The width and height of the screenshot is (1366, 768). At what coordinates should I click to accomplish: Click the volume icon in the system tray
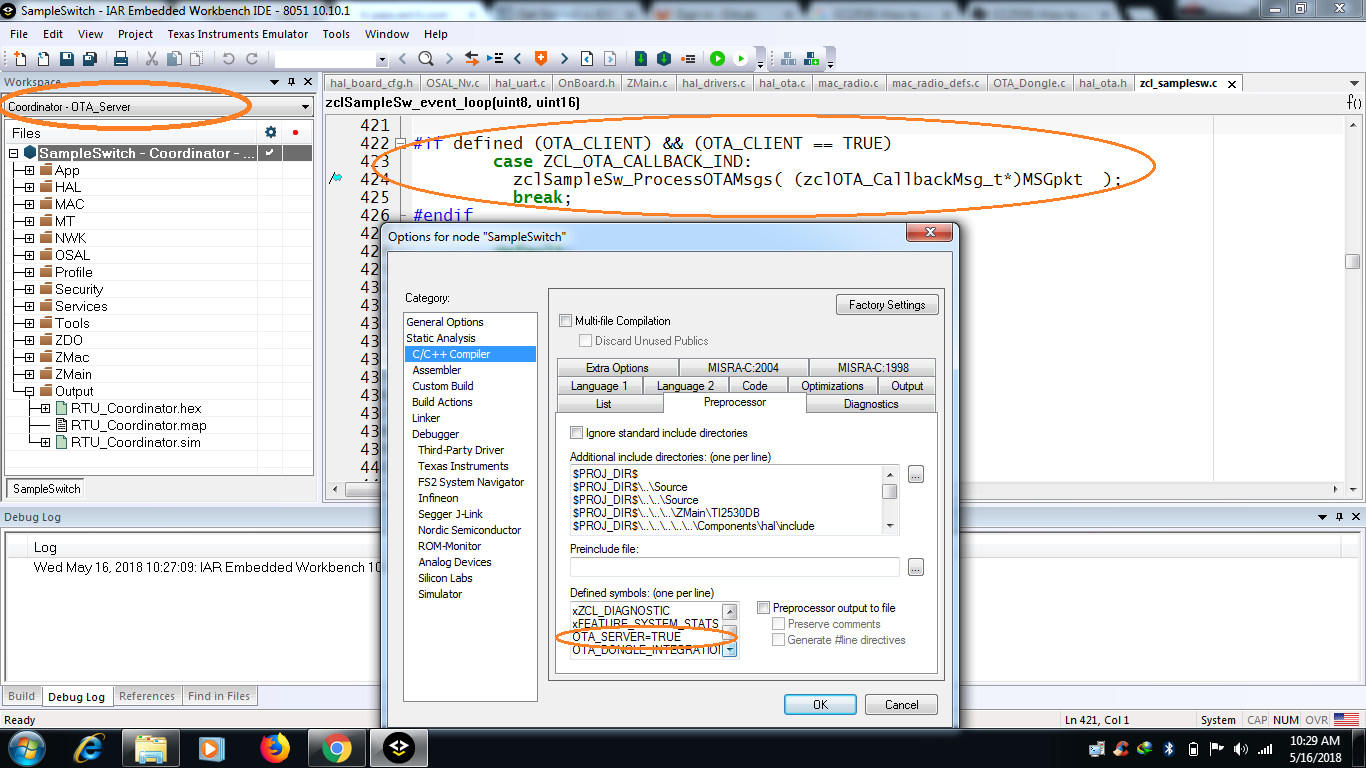point(1241,748)
